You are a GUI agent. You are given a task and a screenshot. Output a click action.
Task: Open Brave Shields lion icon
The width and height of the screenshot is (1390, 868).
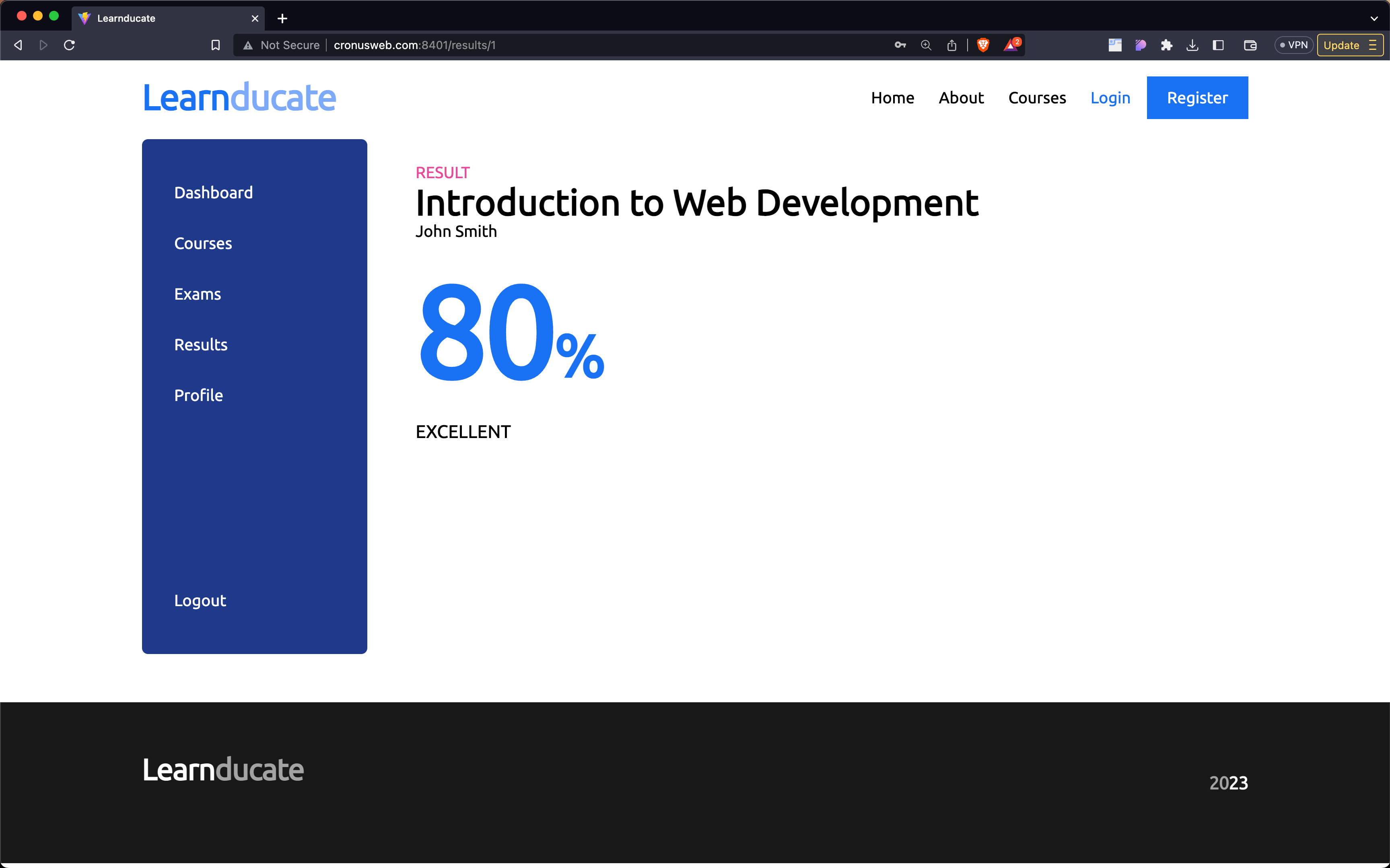tap(983, 45)
